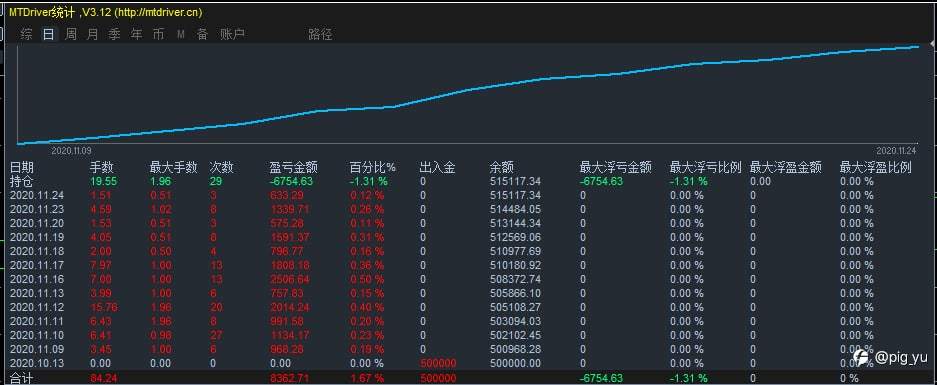
Task: Click balance value 514484.05
Action: tap(515, 209)
